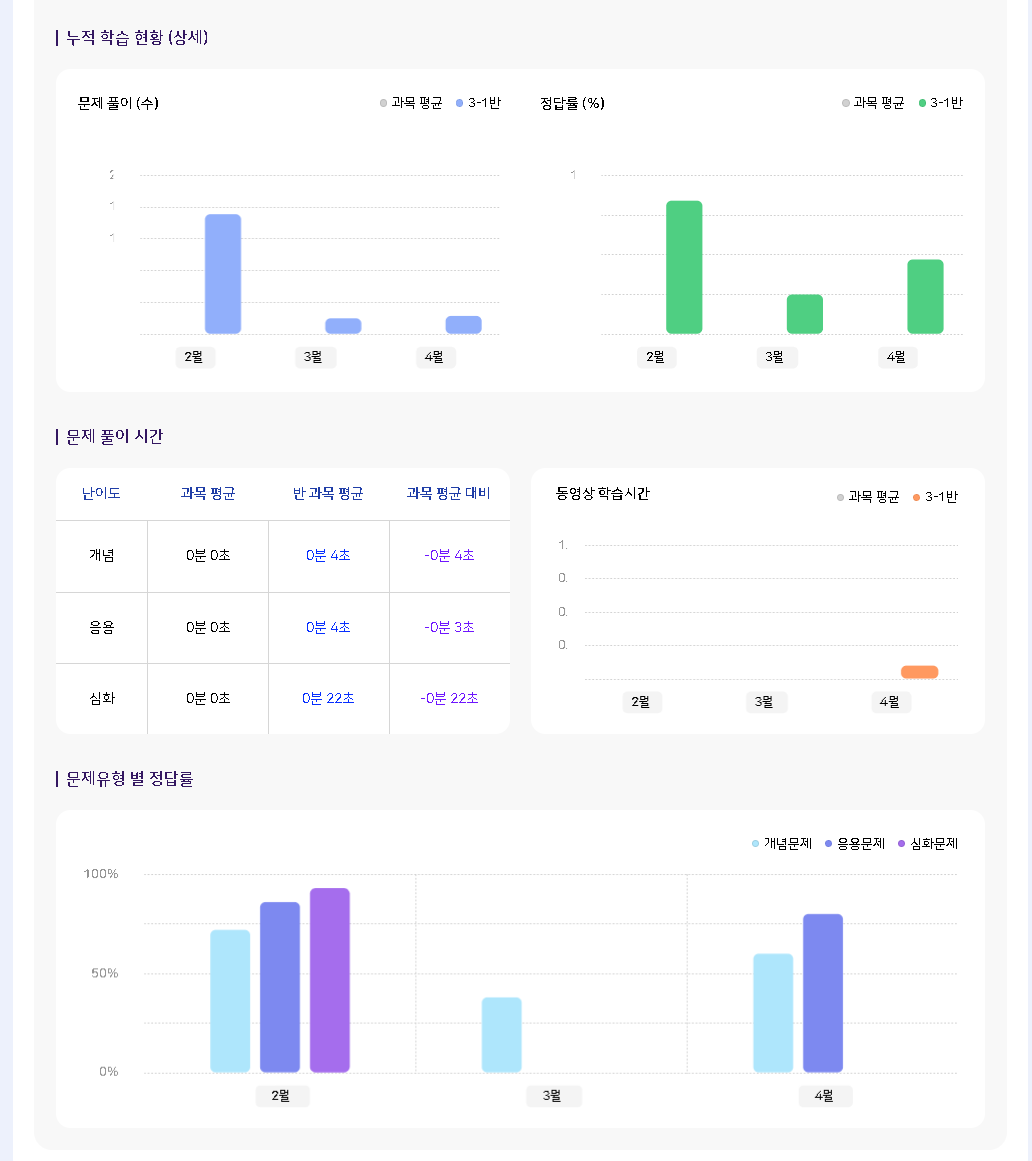Click the purple 심화문제 bar for 2월
1032x1161 pixels.
[x=329, y=980]
